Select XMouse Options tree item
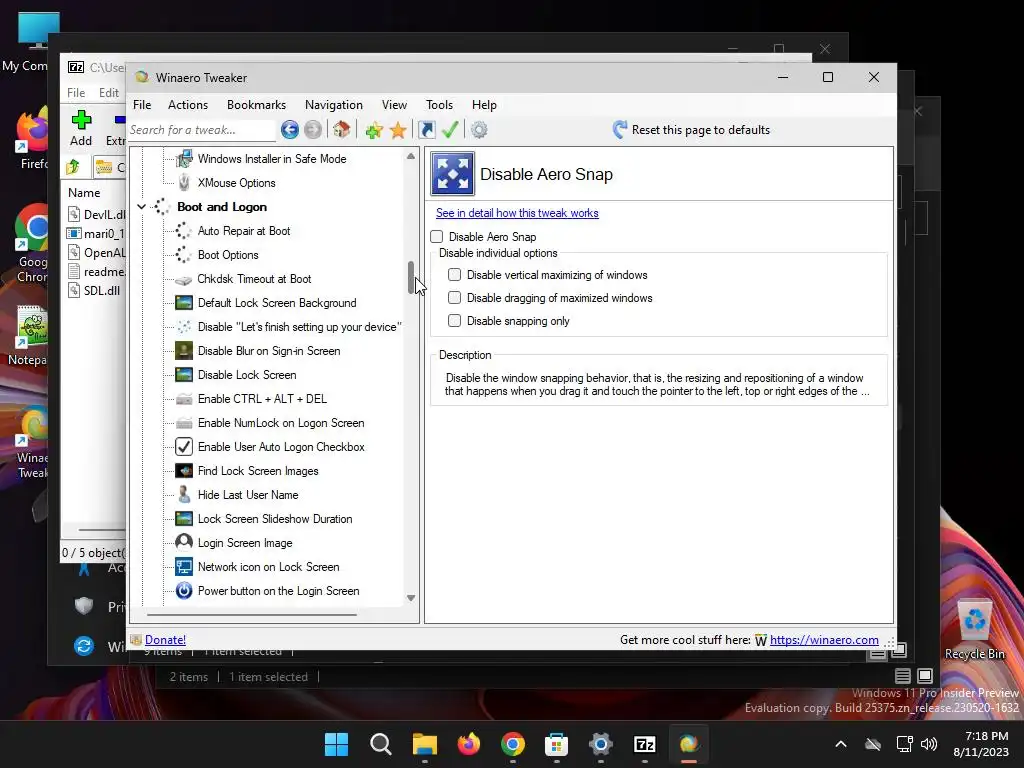 pos(236,183)
